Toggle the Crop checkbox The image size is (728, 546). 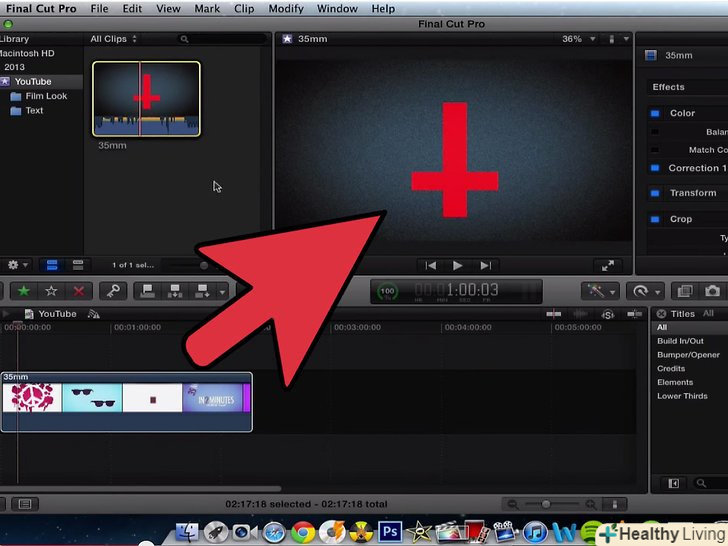click(x=655, y=219)
